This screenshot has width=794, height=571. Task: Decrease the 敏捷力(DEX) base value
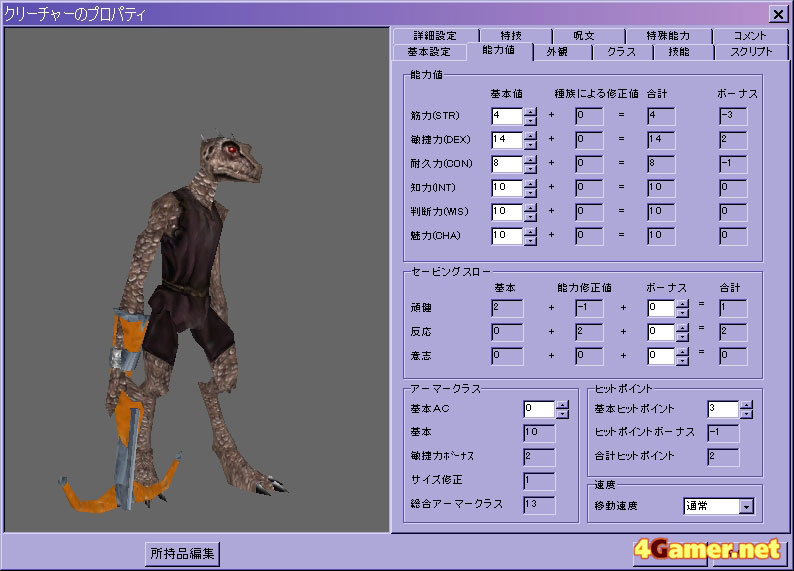530,145
